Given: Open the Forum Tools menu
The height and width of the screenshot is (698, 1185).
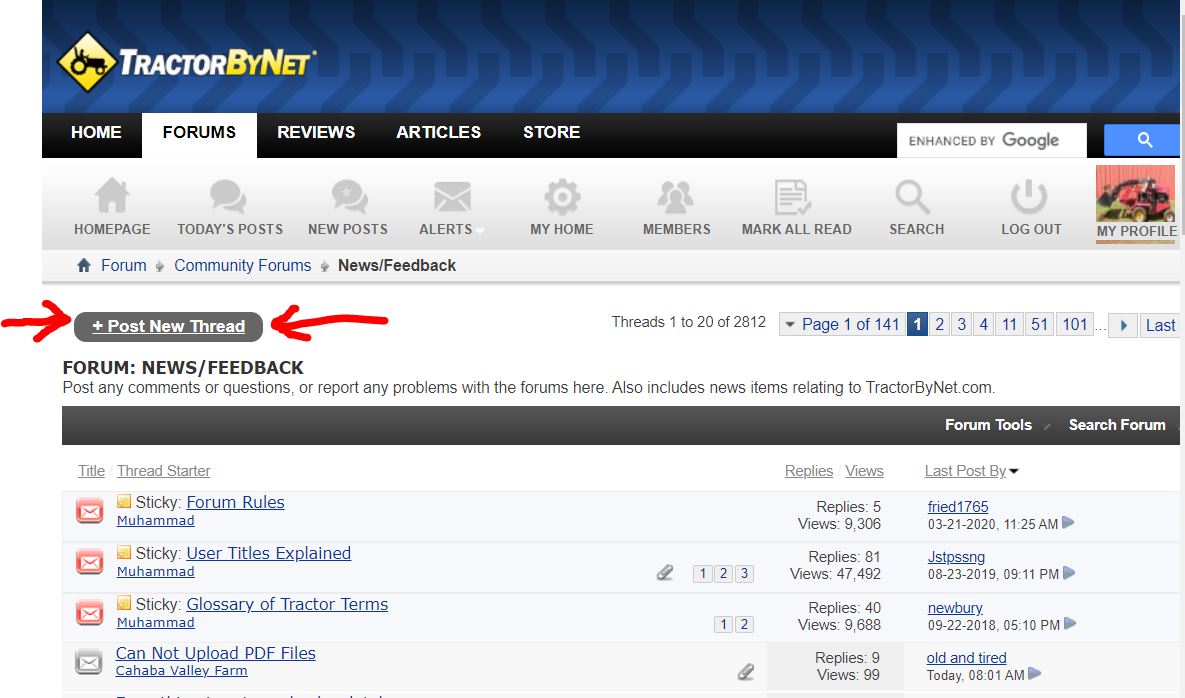Looking at the screenshot, I should pyautogui.click(x=988, y=425).
